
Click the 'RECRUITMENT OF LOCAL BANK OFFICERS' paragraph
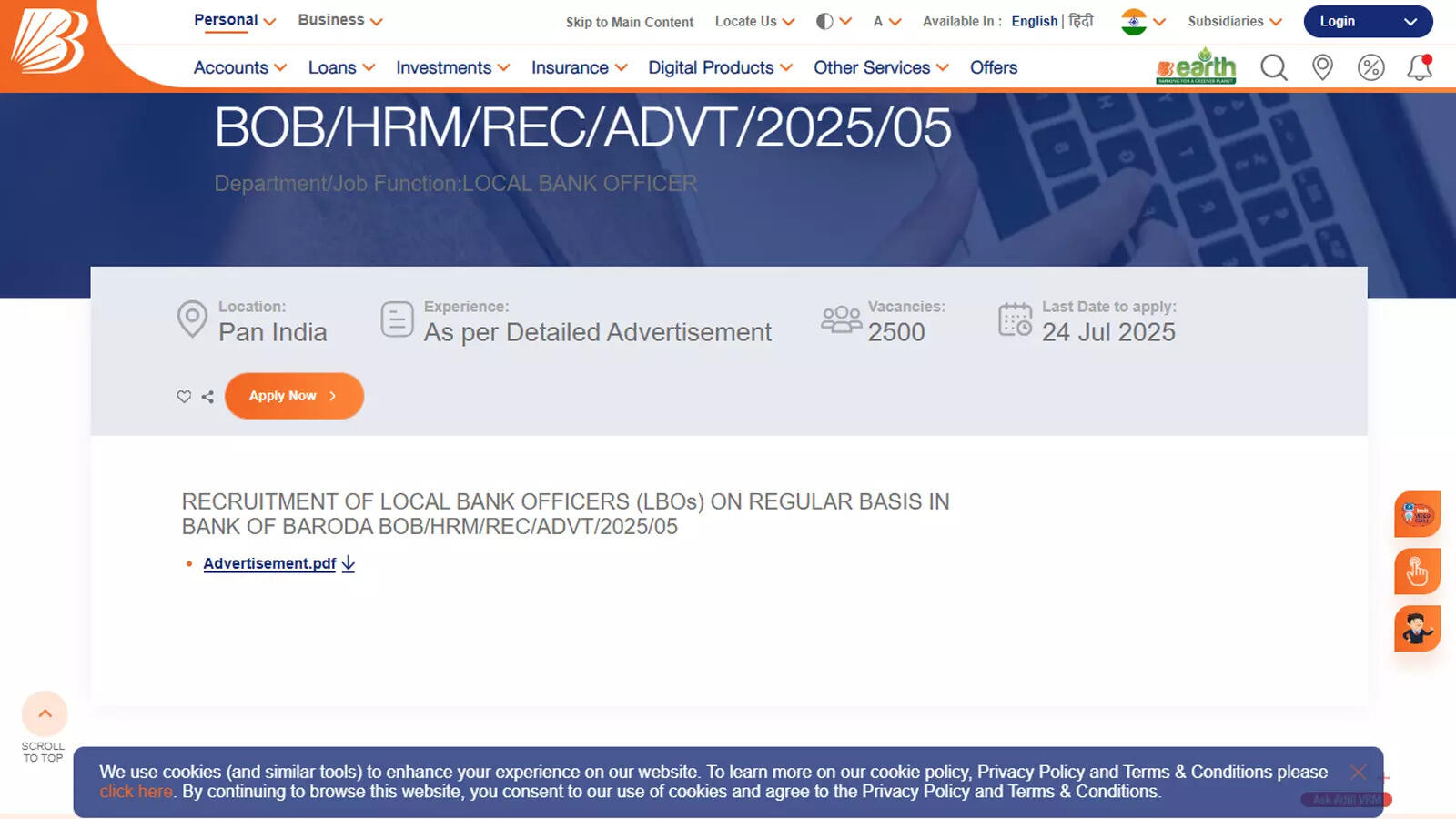click(565, 514)
